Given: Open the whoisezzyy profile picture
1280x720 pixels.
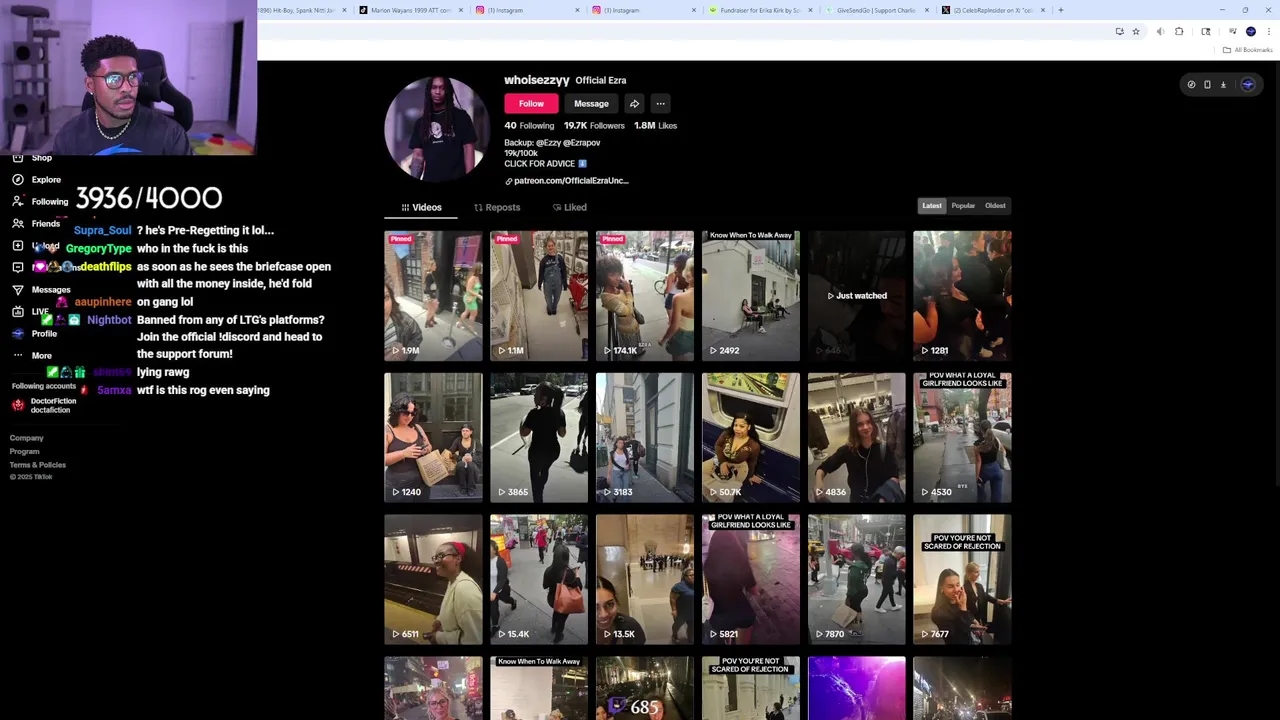Looking at the screenshot, I should (x=436, y=129).
